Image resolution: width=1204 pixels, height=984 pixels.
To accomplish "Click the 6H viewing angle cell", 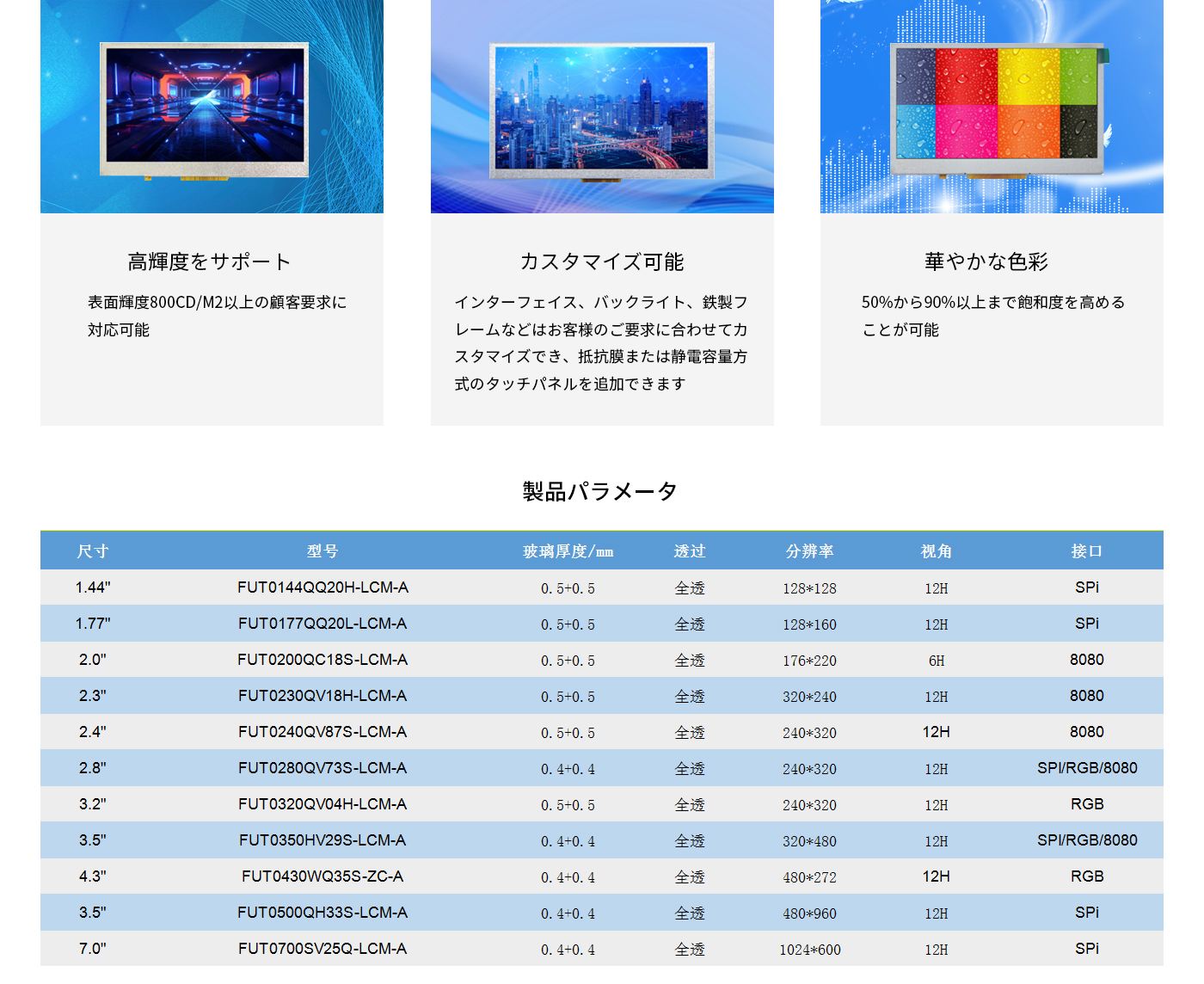I will (x=936, y=661).
